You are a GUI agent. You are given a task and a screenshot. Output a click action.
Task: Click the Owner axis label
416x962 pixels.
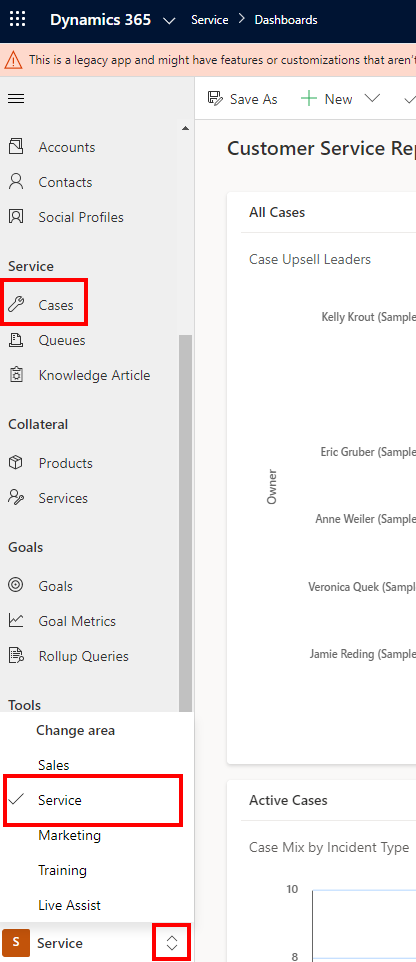(x=271, y=487)
